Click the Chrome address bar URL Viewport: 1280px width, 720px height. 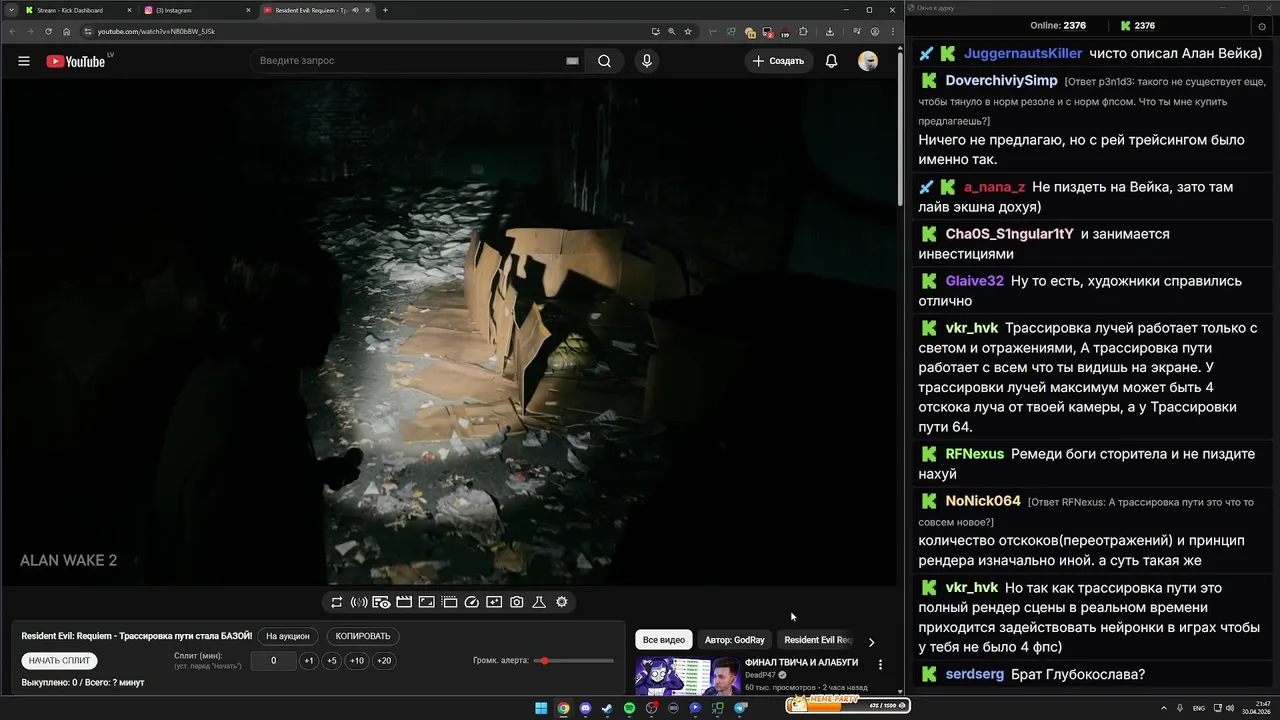pyautogui.click(x=156, y=31)
